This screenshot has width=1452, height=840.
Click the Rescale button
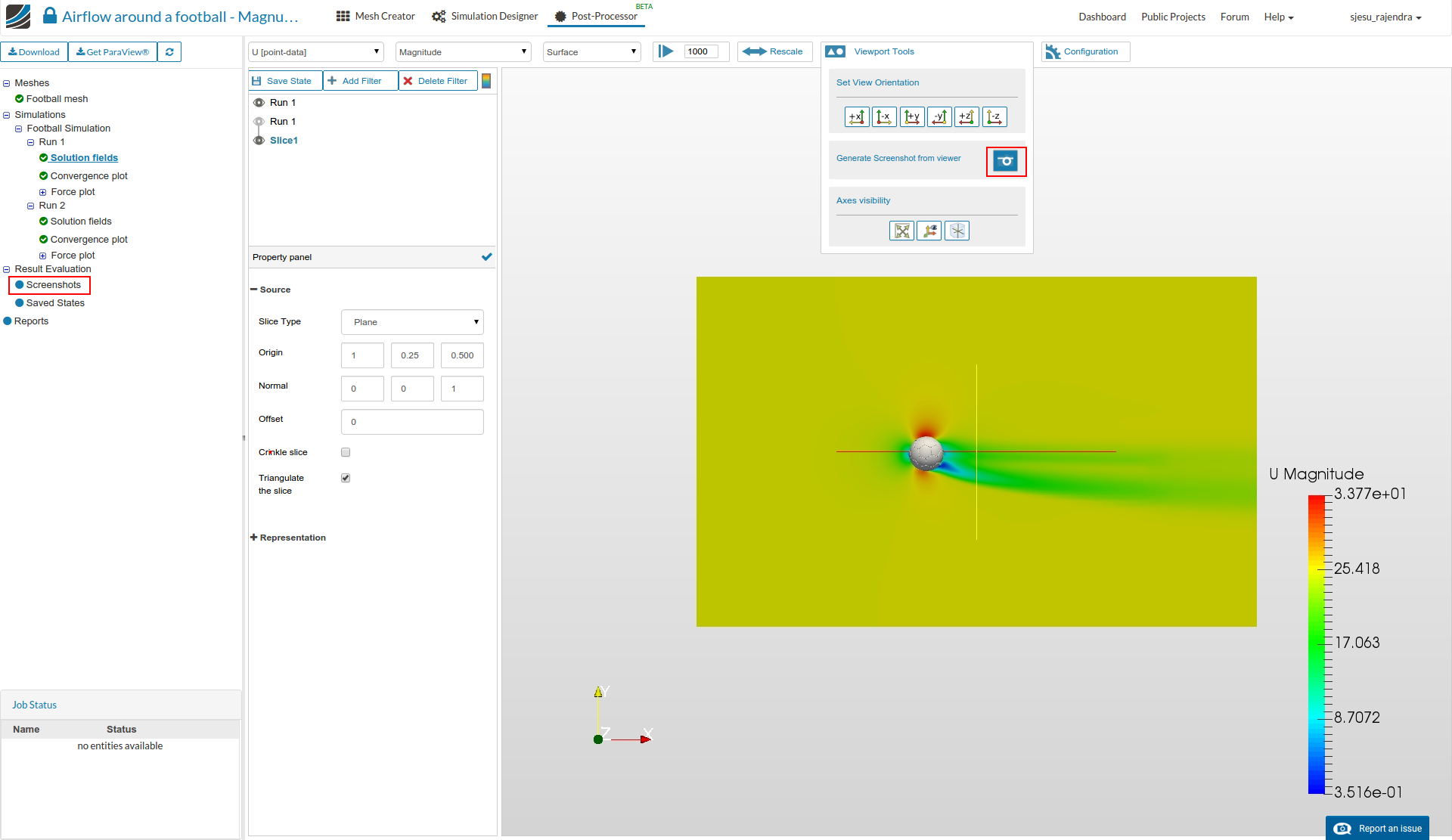[774, 52]
